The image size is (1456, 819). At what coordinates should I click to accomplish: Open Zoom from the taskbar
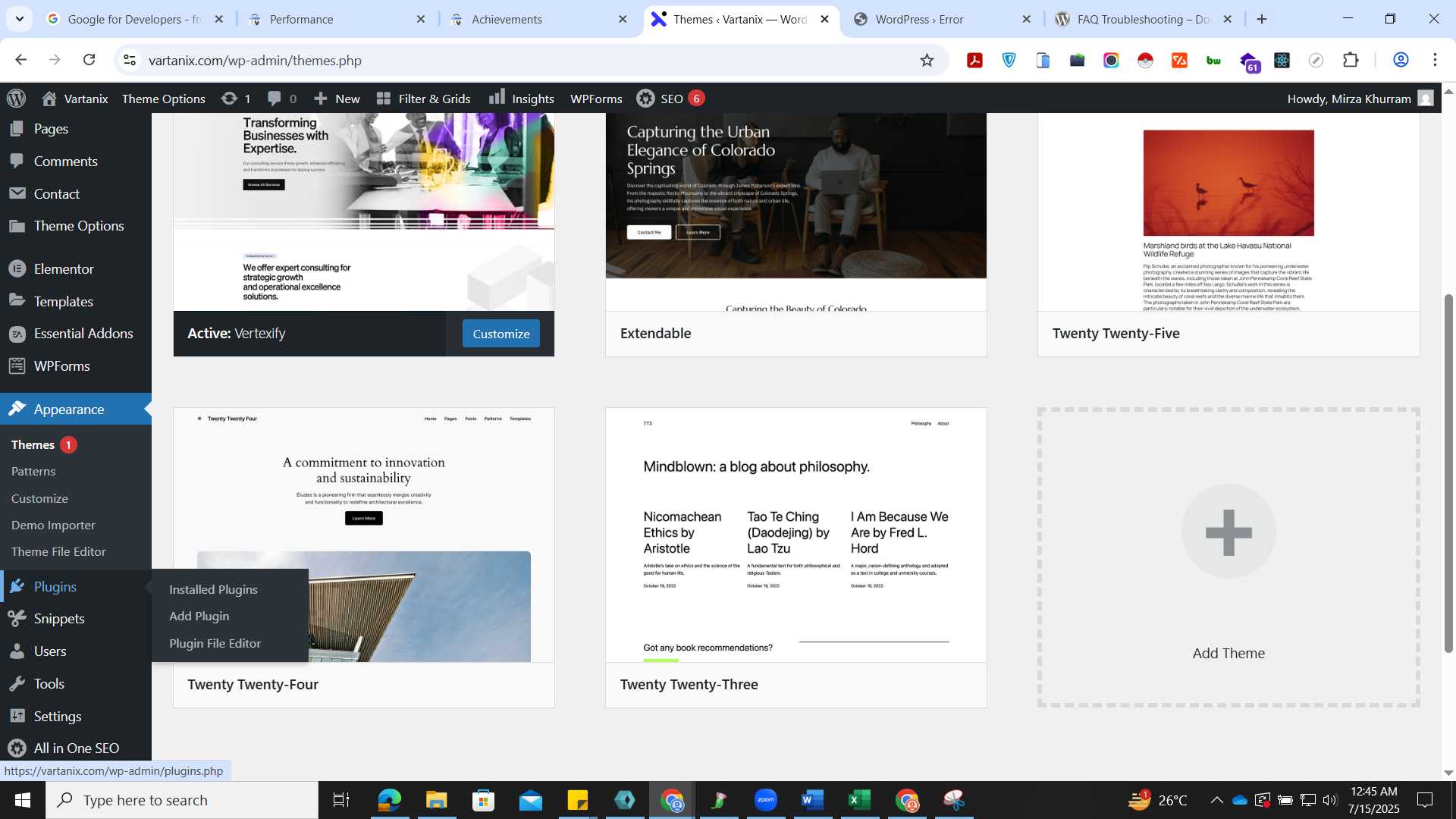click(765, 800)
